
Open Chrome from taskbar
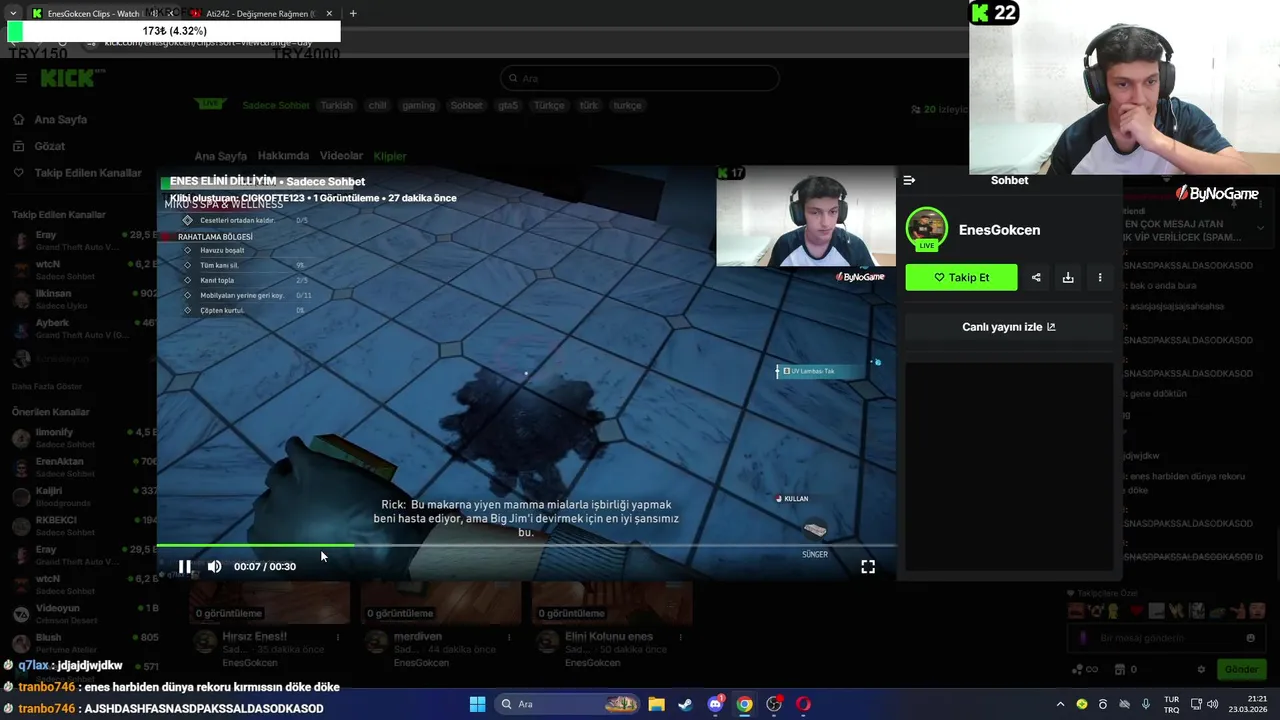coord(744,704)
